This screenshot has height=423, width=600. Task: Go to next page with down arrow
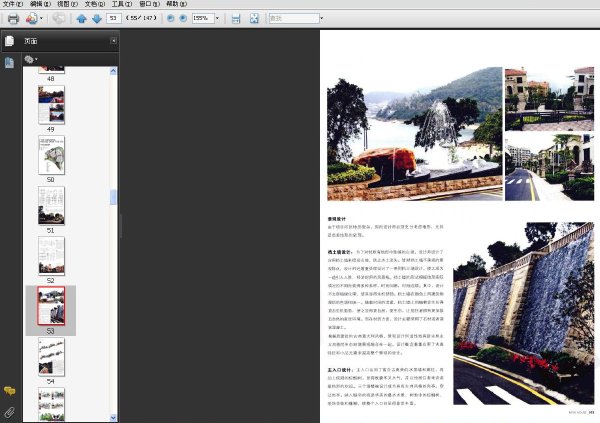(x=97, y=18)
